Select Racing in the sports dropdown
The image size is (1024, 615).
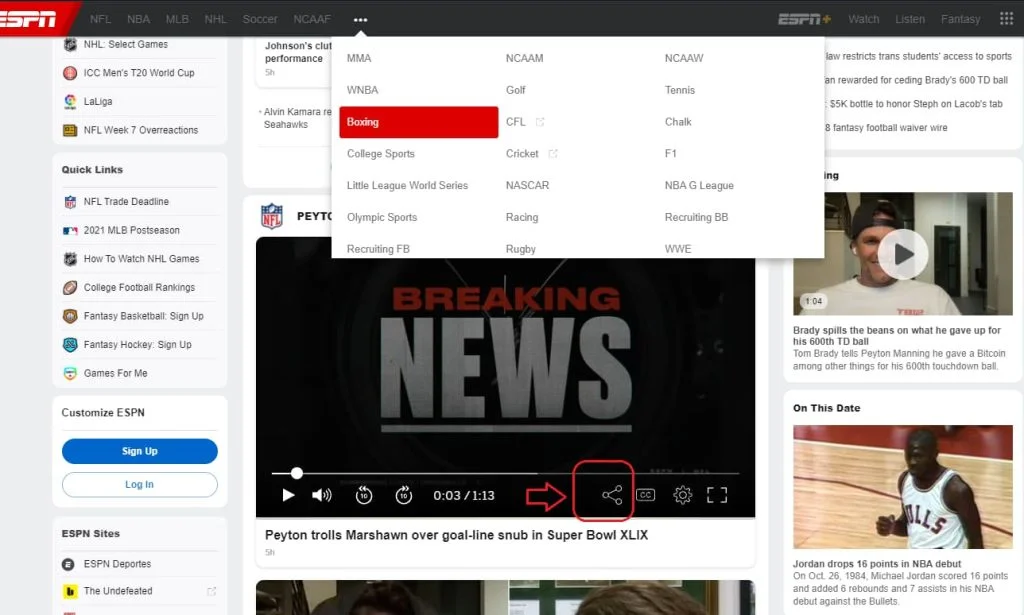coord(522,217)
